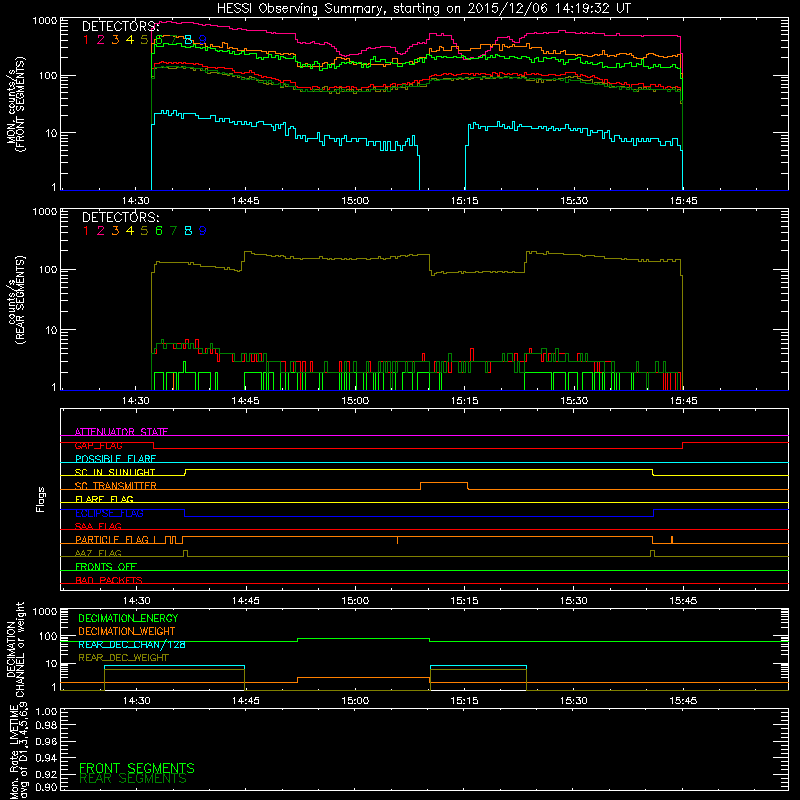Click the PARTICLE_FLAG spike near 15:06
This screenshot has width=800, height=800.
pos(397,540)
